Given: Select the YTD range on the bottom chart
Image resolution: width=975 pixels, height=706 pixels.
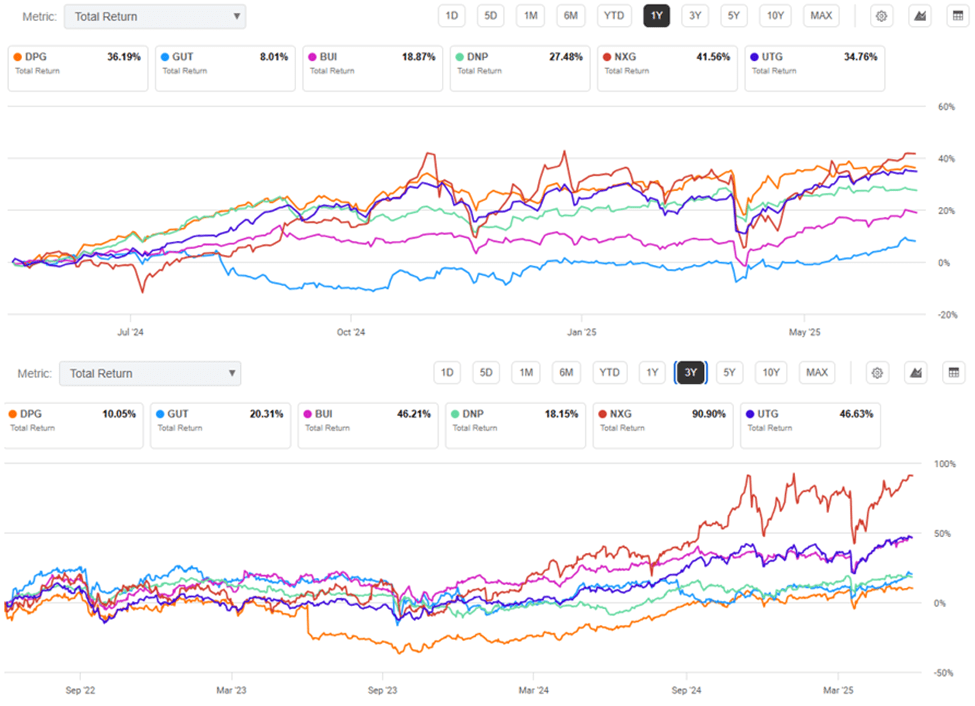Looking at the screenshot, I should (x=609, y=372).
